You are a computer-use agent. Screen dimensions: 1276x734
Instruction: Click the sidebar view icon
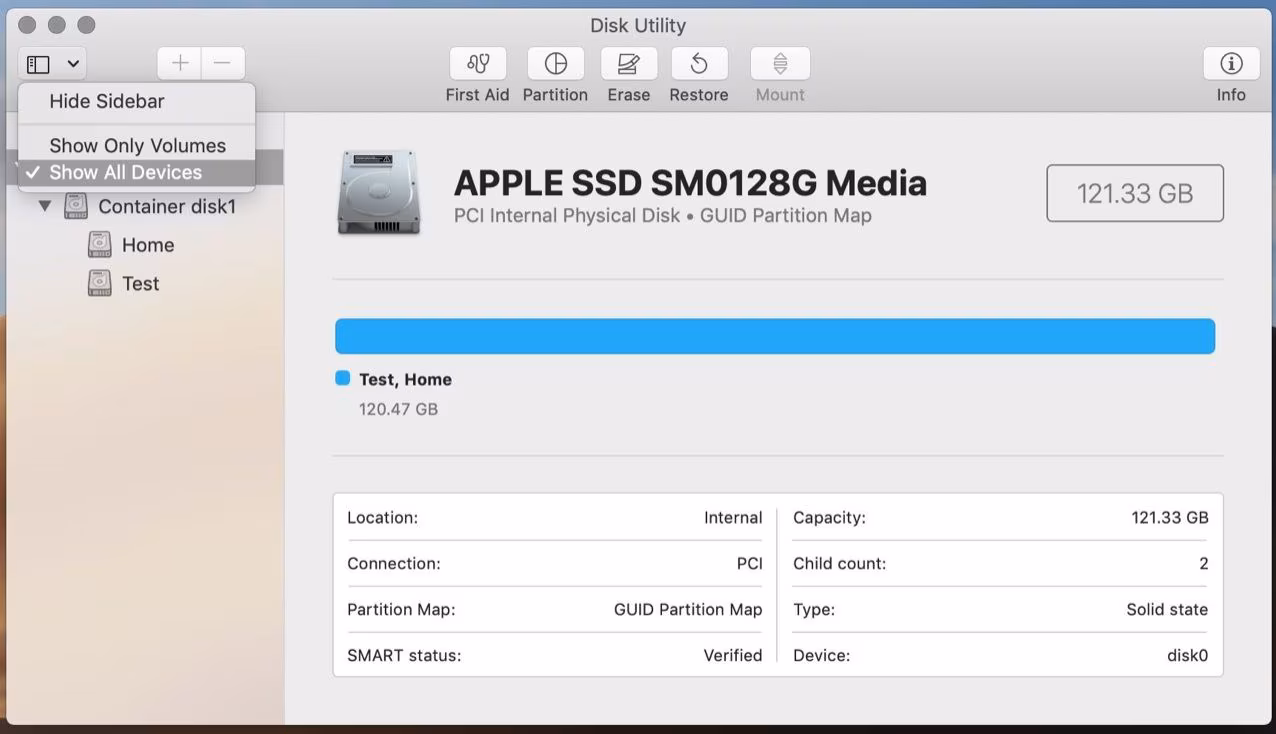click(x=38, y=64)
